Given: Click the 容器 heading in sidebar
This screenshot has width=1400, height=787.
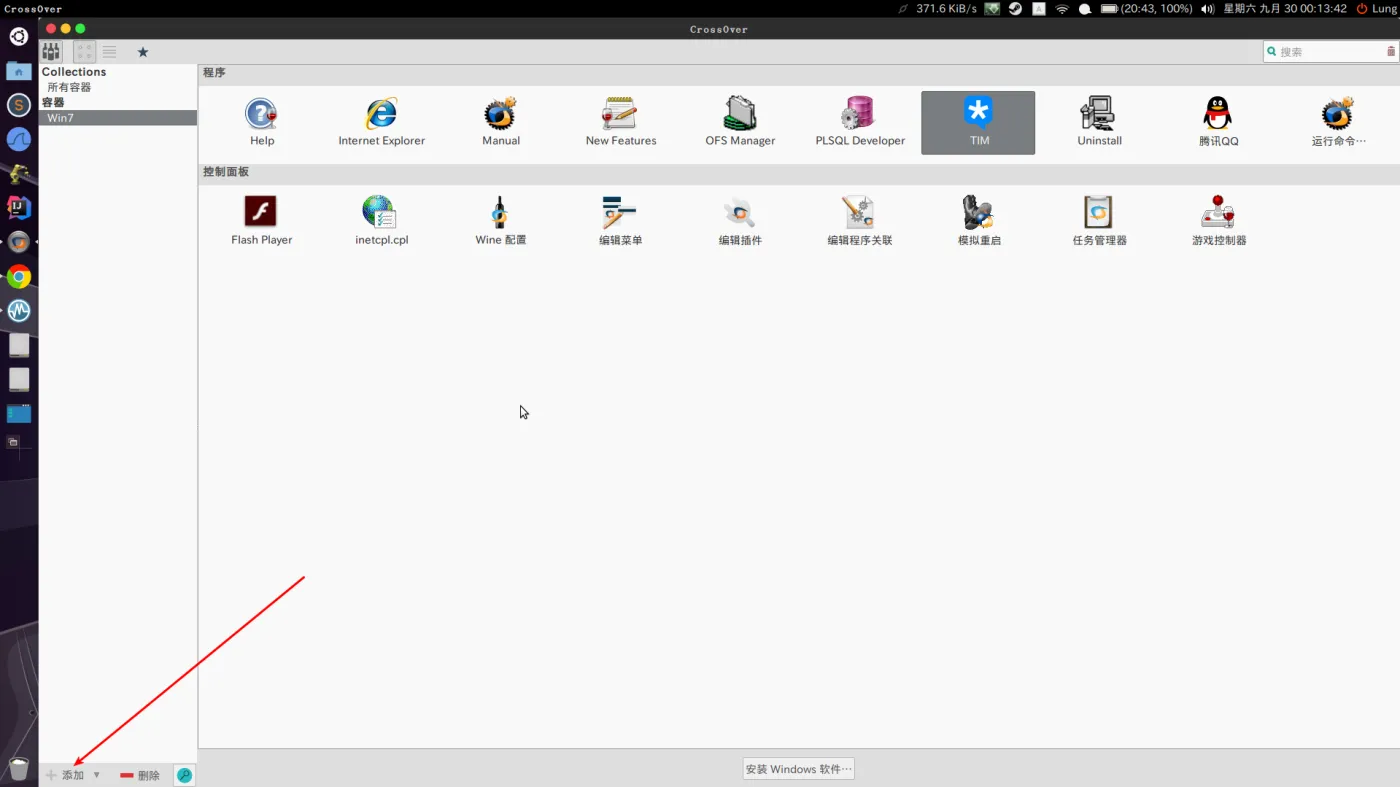Looking at the screenshot, I should (x=53, y=102).
